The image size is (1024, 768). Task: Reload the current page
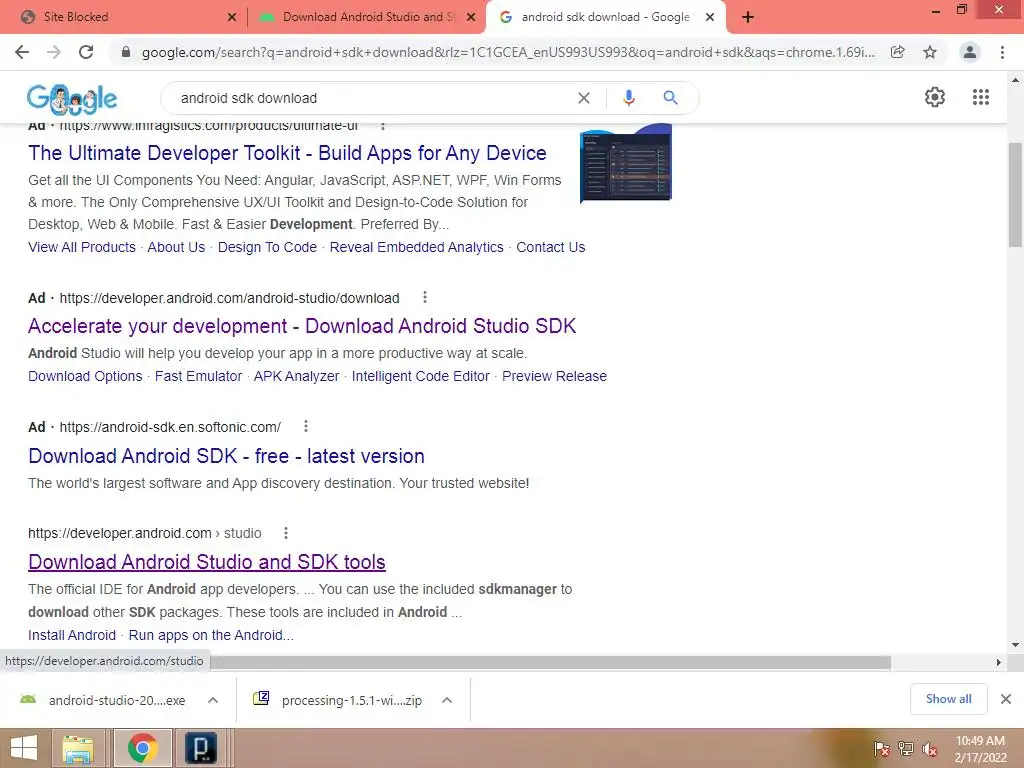coord(86,52)
